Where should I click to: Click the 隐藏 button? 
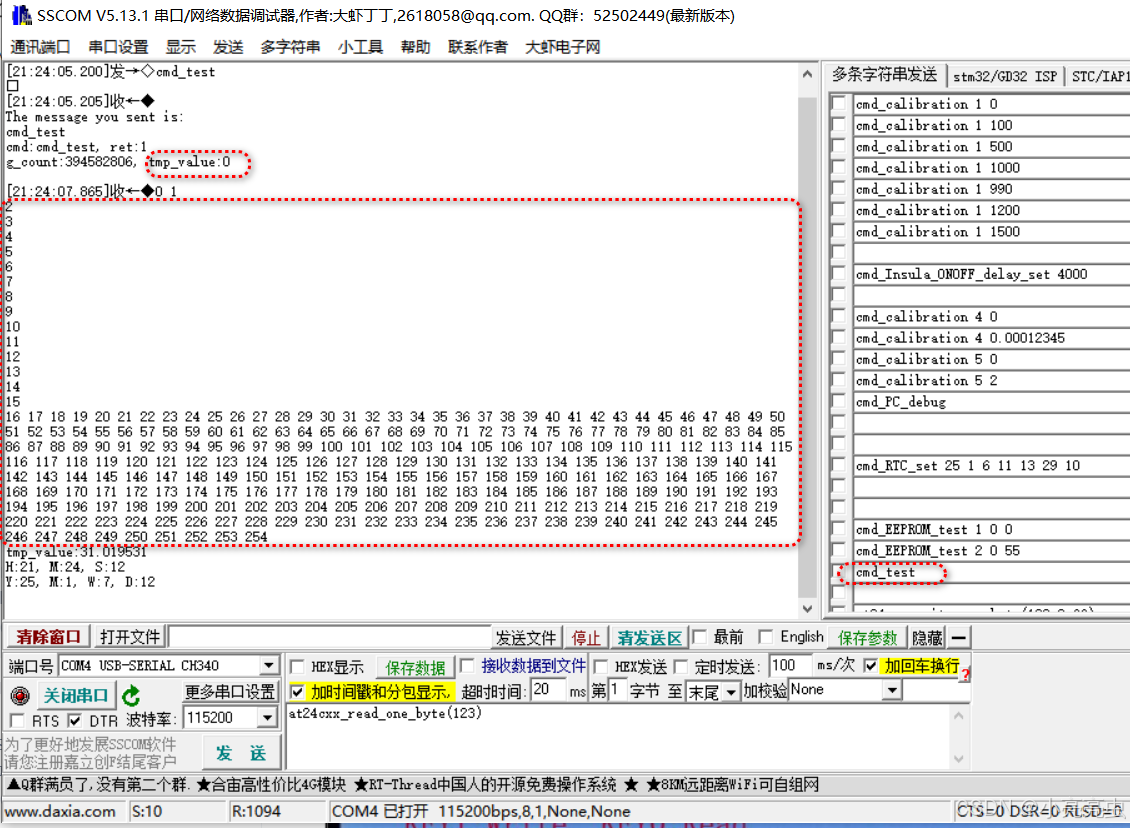927,638
